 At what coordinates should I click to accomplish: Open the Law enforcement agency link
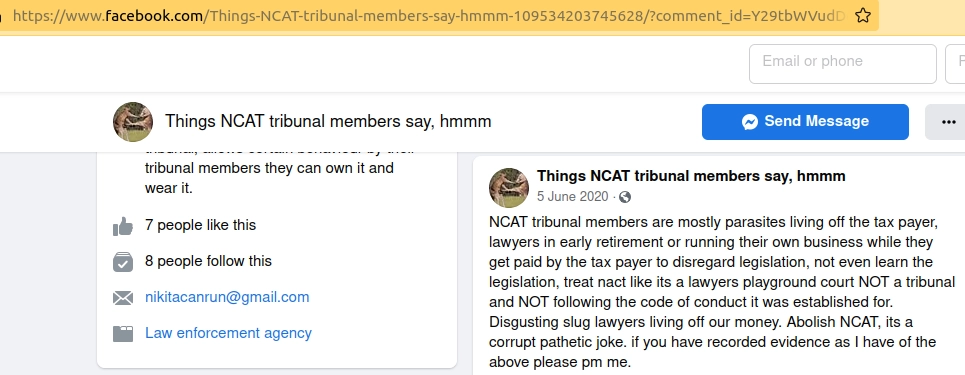[x=228, y=333]
